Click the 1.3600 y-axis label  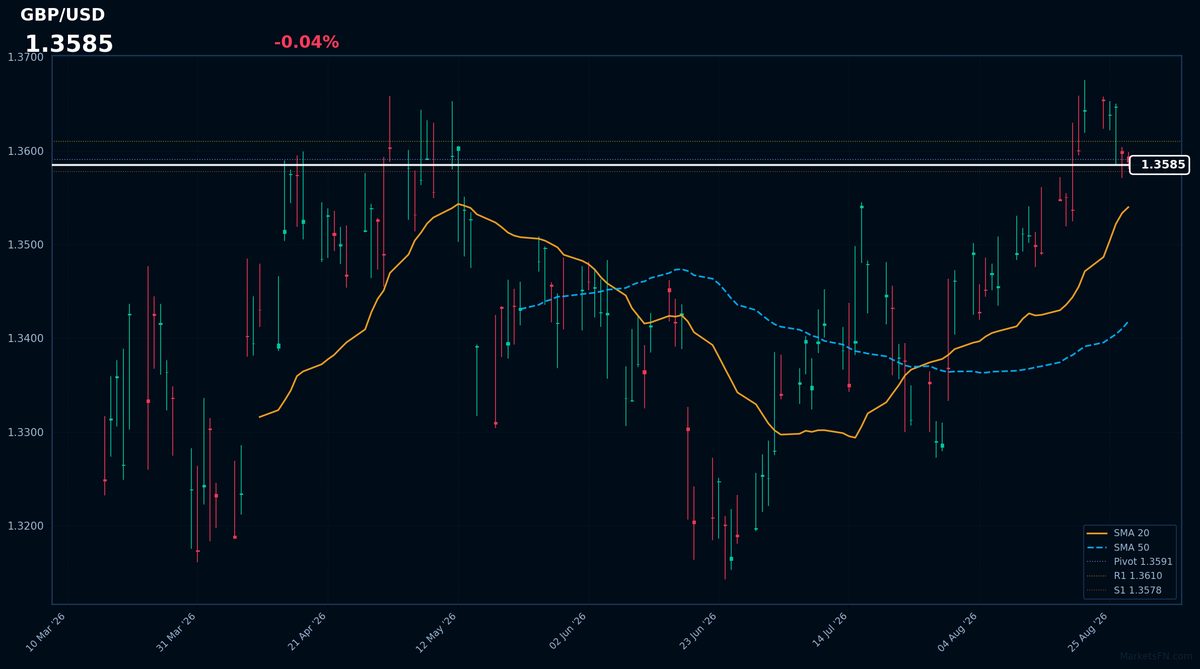[25, 151]
